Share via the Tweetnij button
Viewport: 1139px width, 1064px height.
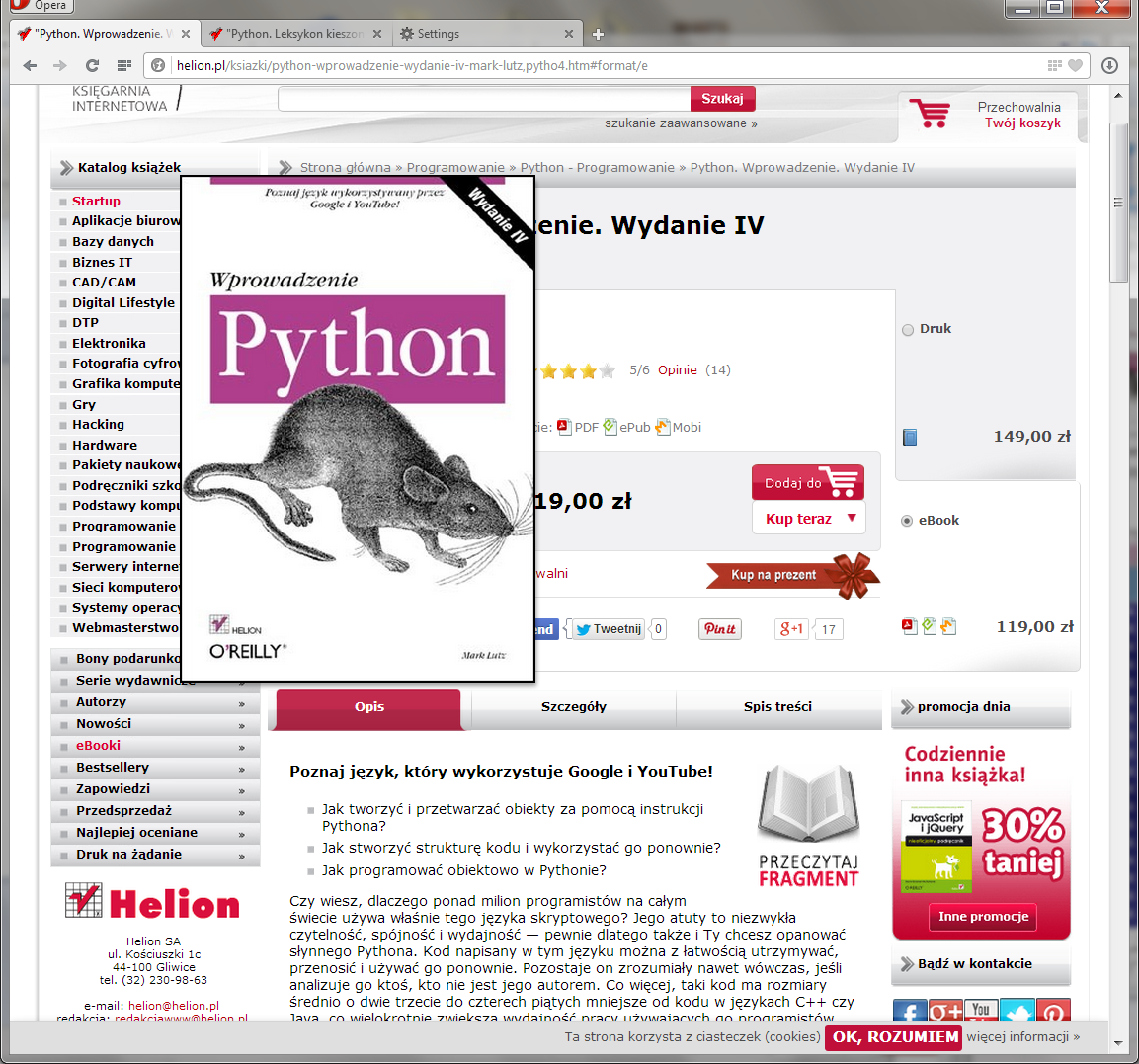tap(609, 629)
